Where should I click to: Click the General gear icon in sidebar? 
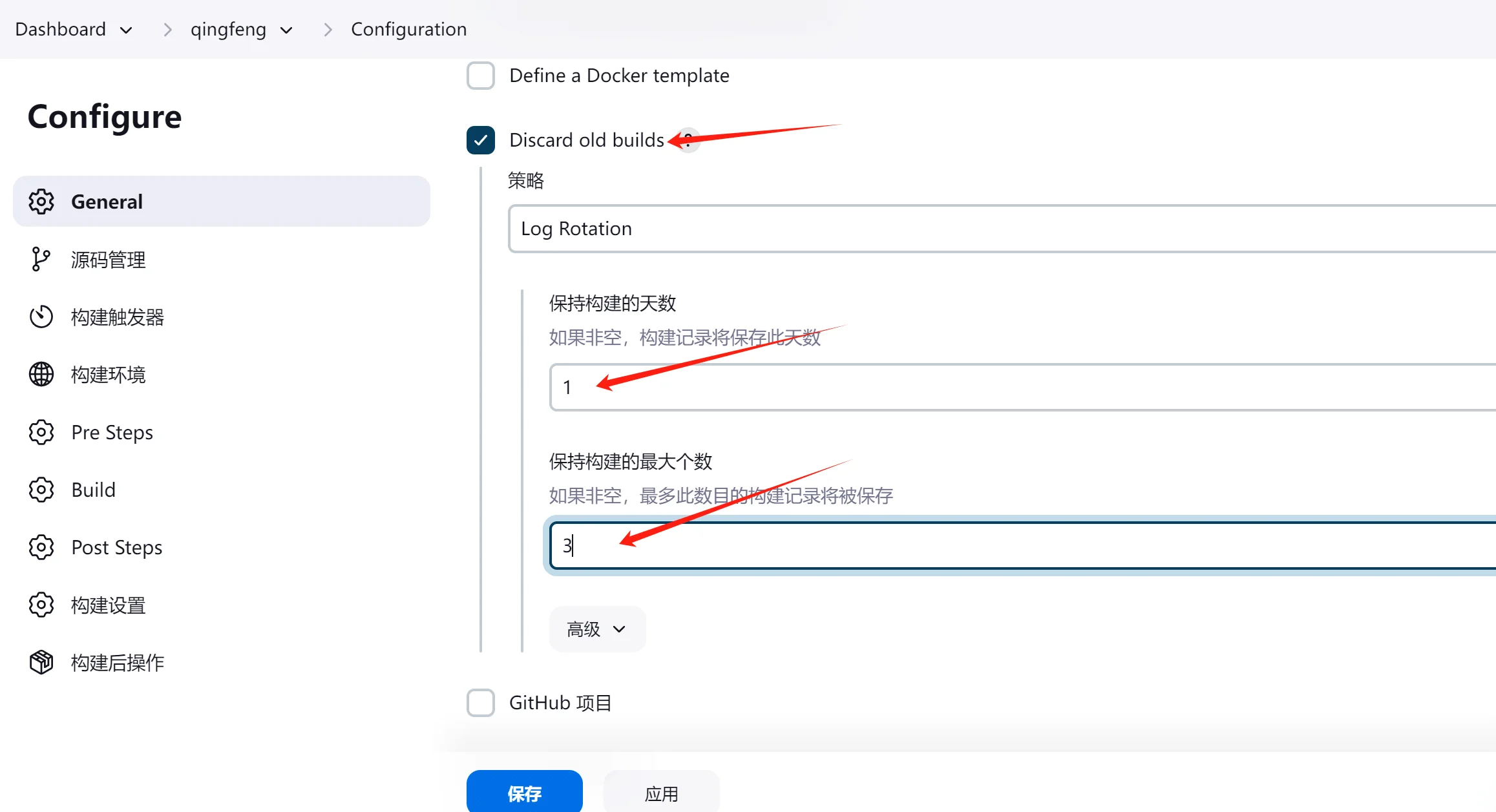[41, 202]
